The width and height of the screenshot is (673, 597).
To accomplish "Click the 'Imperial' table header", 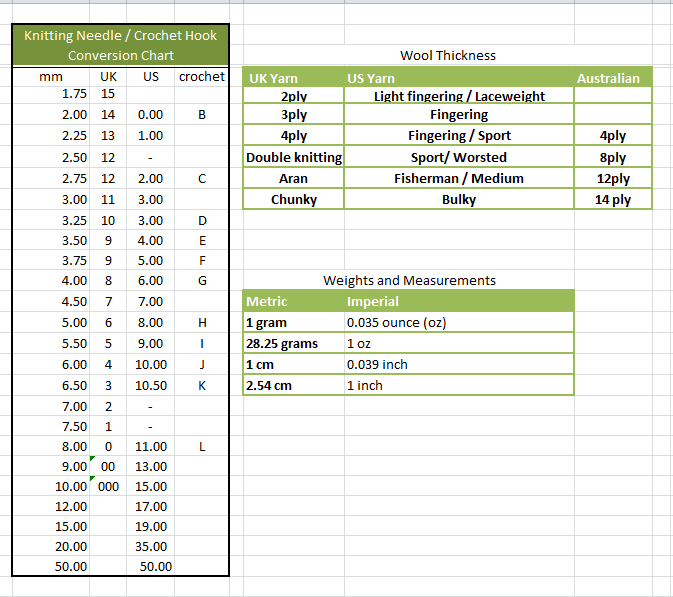I will (459, 301).
